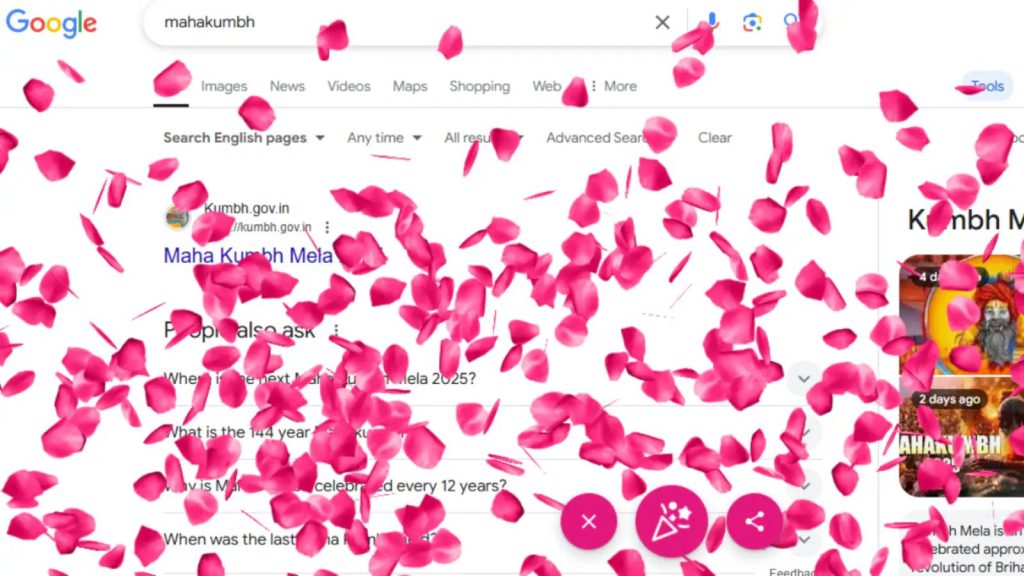Open the More tabs menu
The width and height of the screenshot is (1024, 576).
pyautogui.click(x=614, y=86)
